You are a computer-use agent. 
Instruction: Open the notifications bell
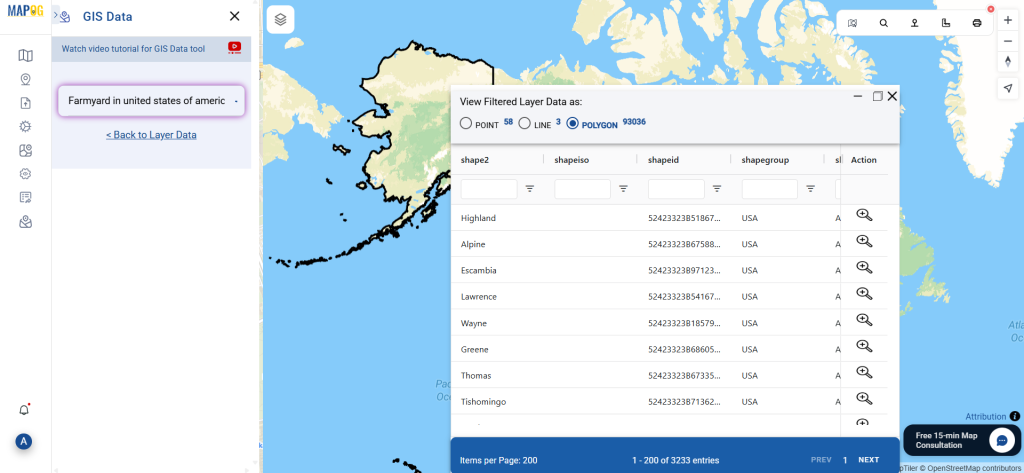pos(24,410)
